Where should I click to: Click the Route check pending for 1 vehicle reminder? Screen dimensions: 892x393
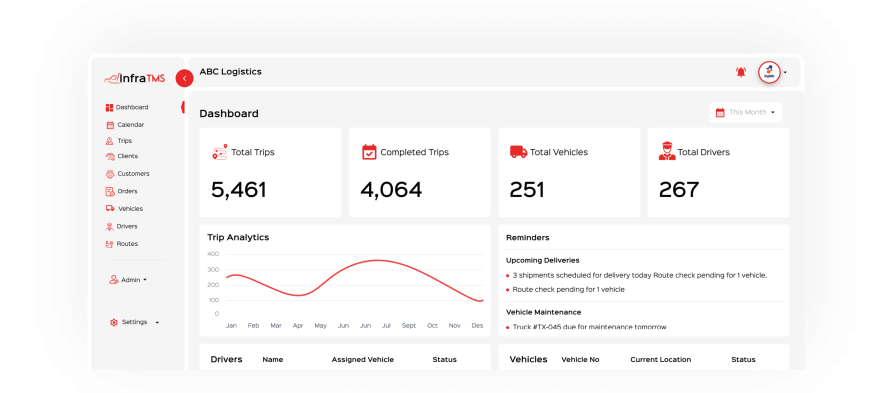coord(568,289)
